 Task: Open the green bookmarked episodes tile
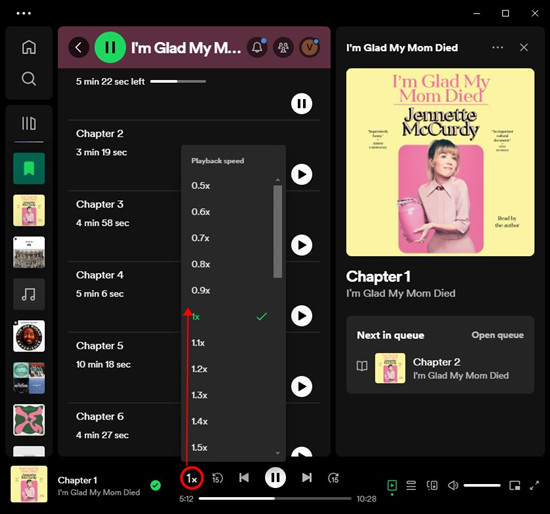pos(29,168)
